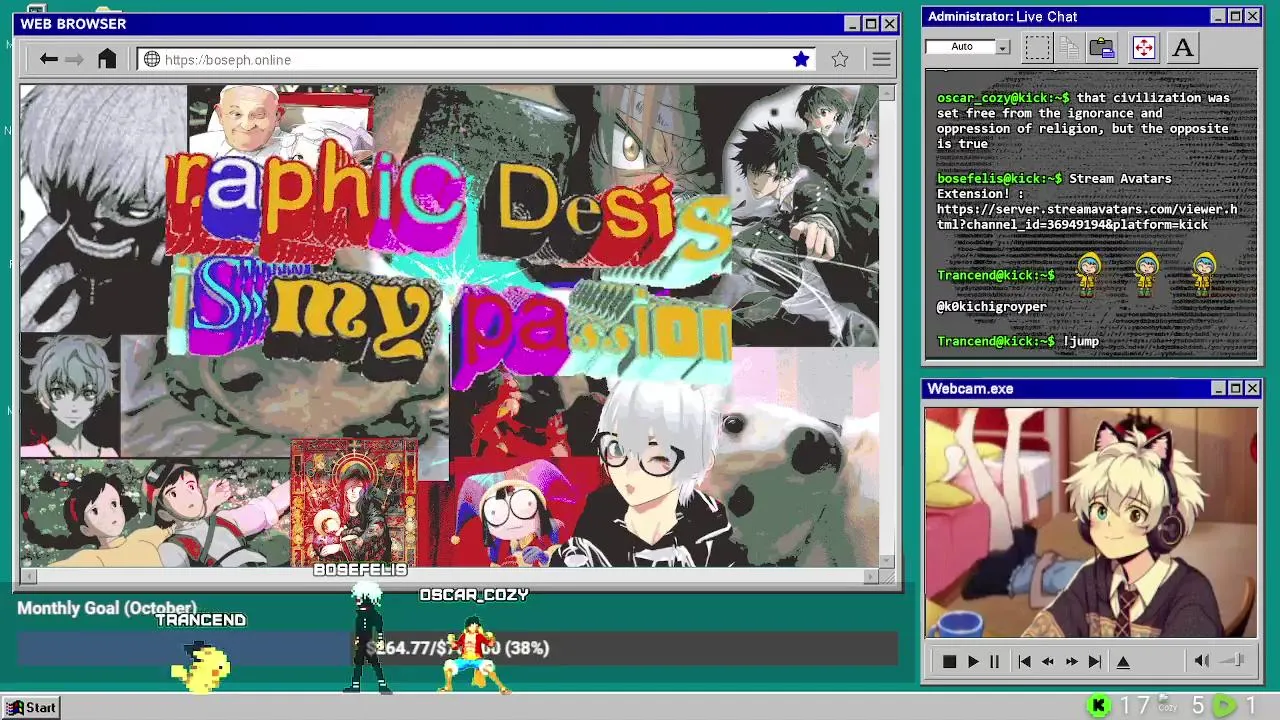Click the !jump message in chat
This screenshot has width=1280, height=720.
pyautogui.click(x=1080, y=342)
